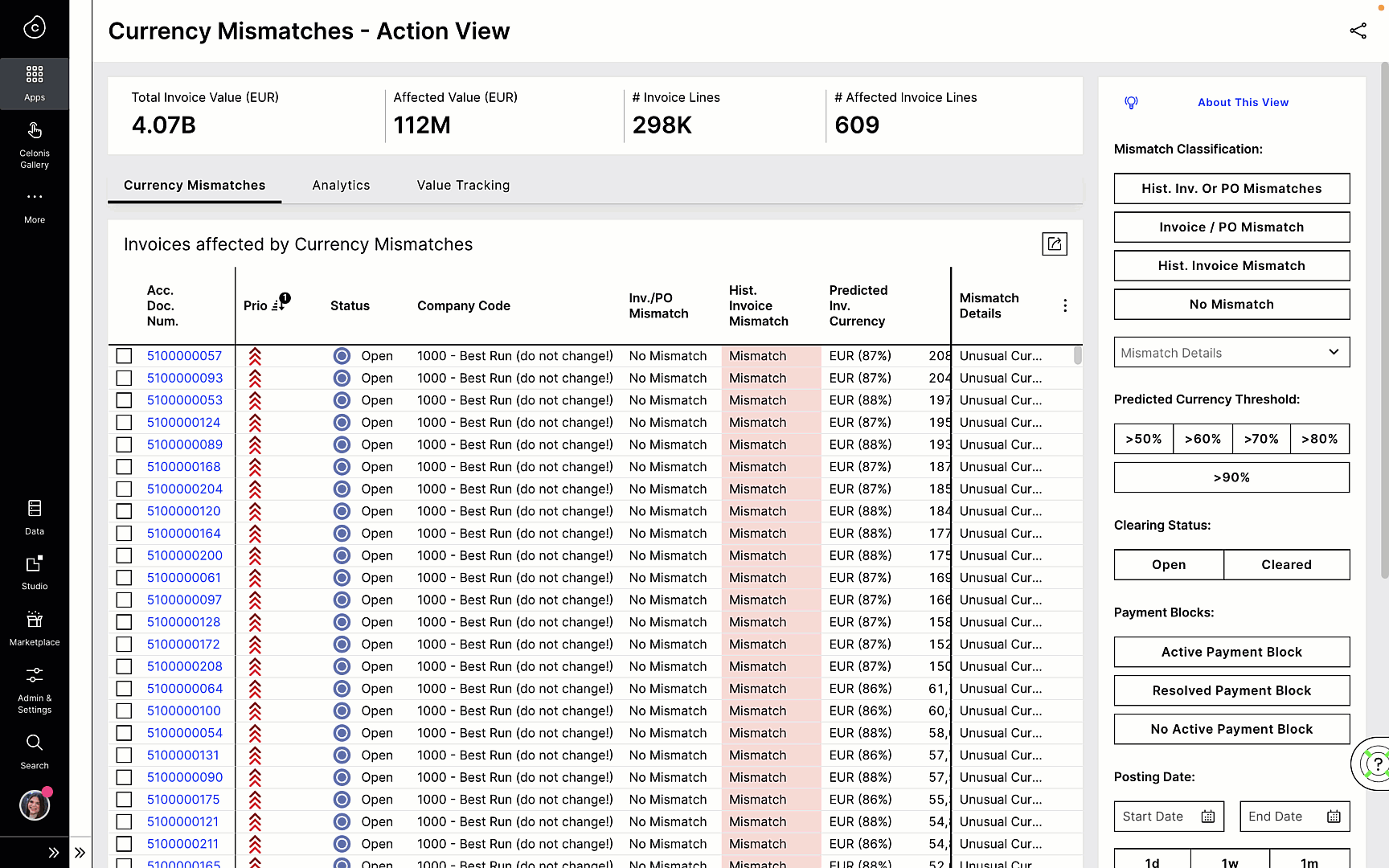
Task: Open the Celonis logo home
Action: pyautogui.click(x=34, y=28)
